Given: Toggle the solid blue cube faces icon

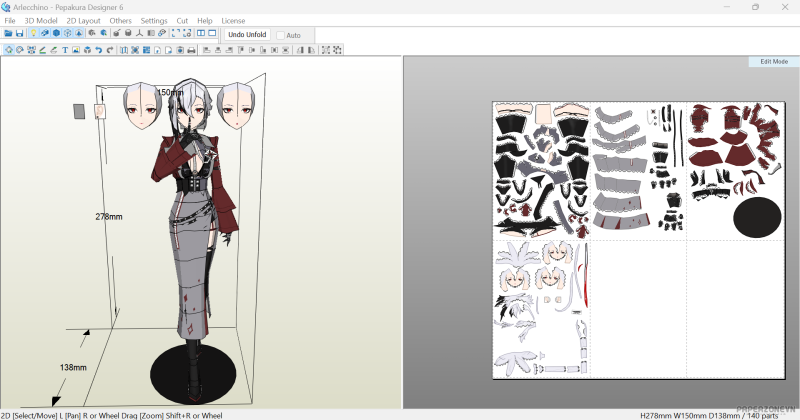Looking at the screenshot, I should [56, 33].
